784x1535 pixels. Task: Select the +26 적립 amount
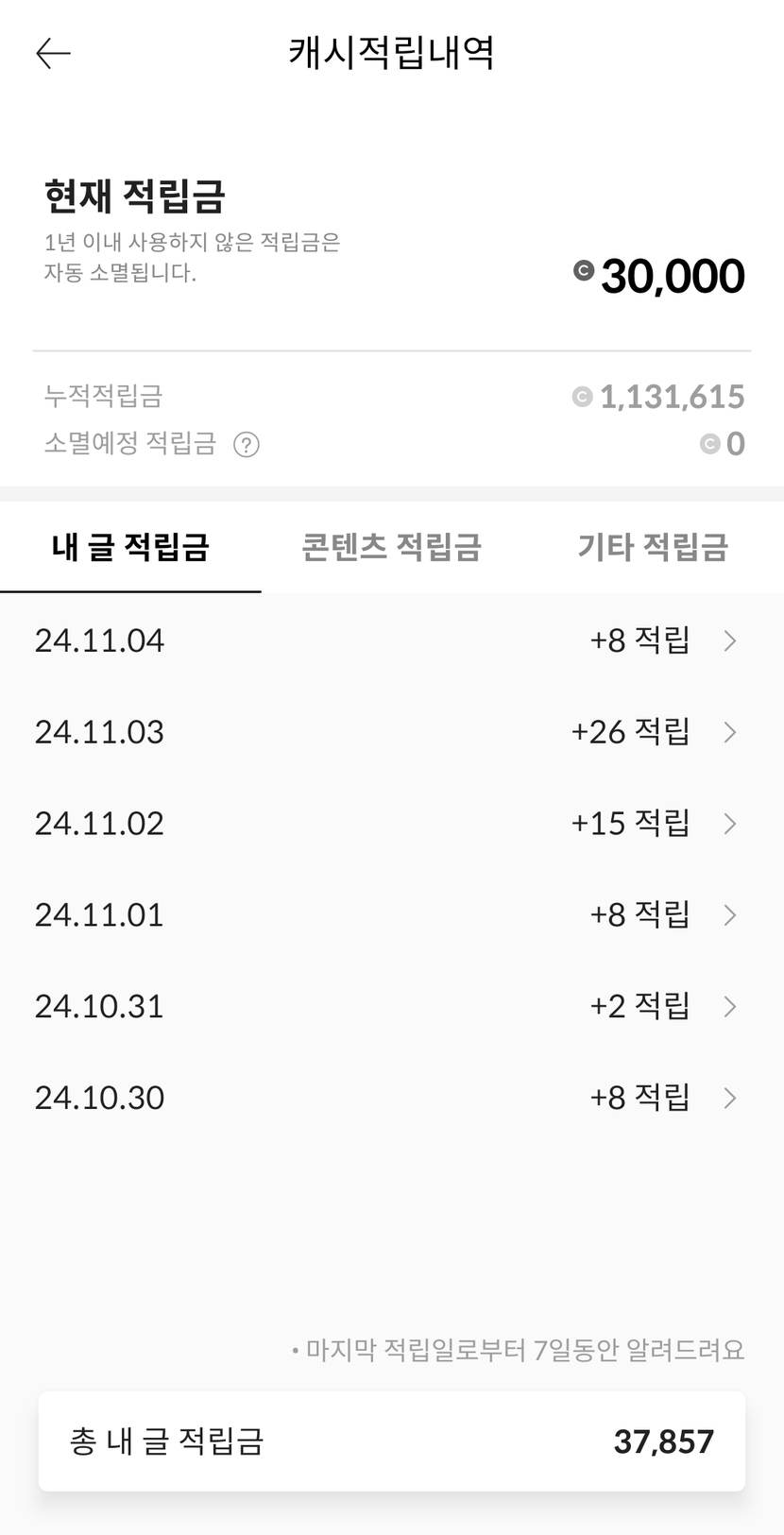(630, 732)
